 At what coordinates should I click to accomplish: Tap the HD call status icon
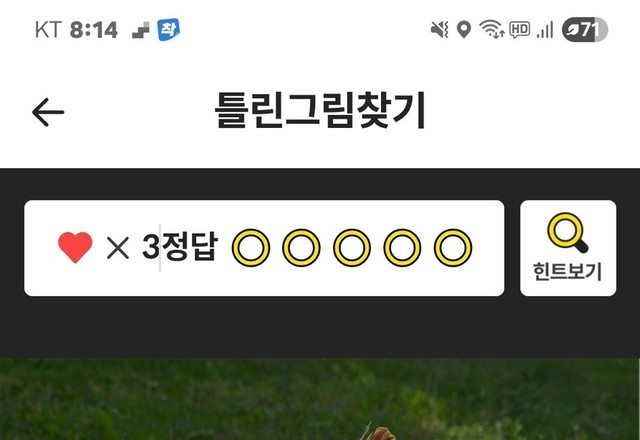coord(520,30)
